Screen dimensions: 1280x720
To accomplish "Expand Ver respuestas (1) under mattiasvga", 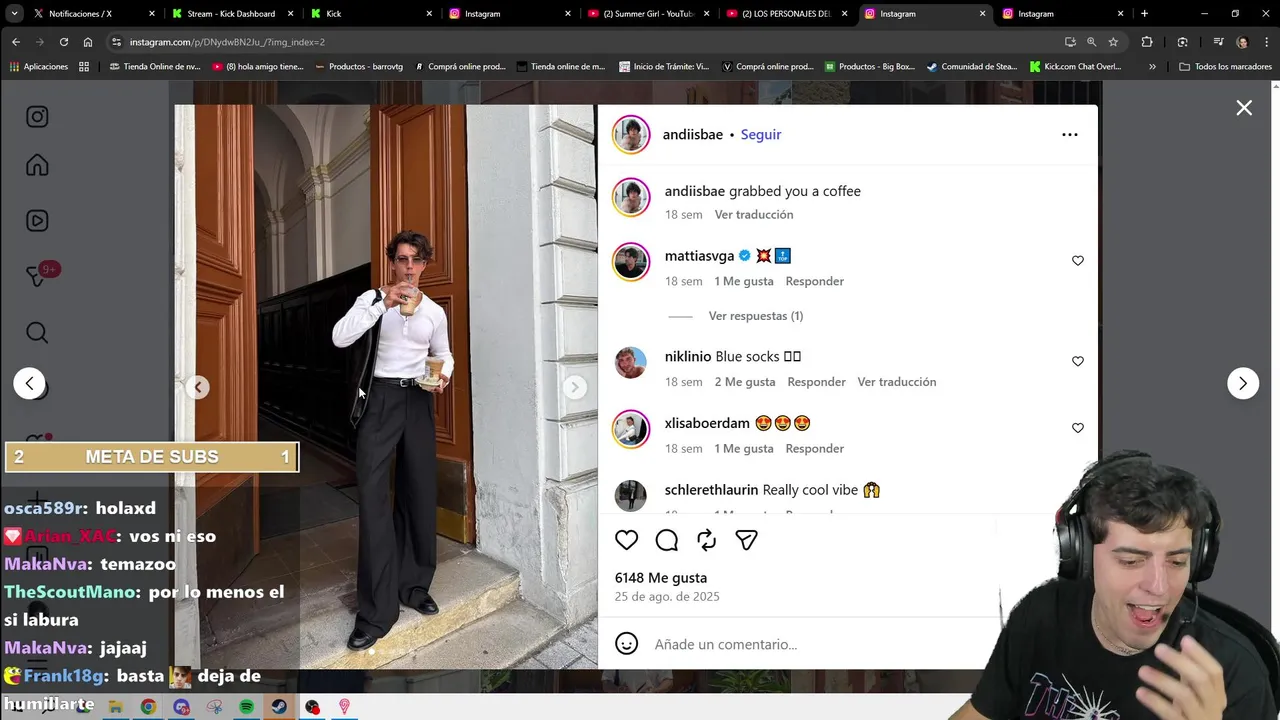I will tap(756, 316).
